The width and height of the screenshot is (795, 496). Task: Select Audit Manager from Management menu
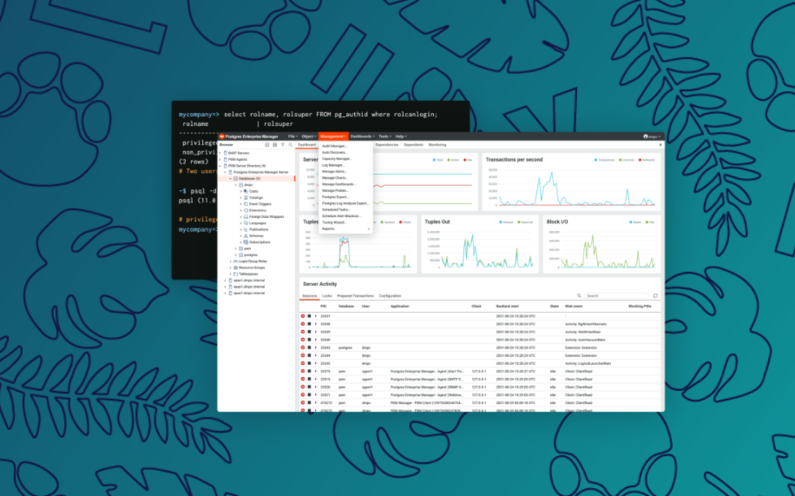[x=335, y=146]
